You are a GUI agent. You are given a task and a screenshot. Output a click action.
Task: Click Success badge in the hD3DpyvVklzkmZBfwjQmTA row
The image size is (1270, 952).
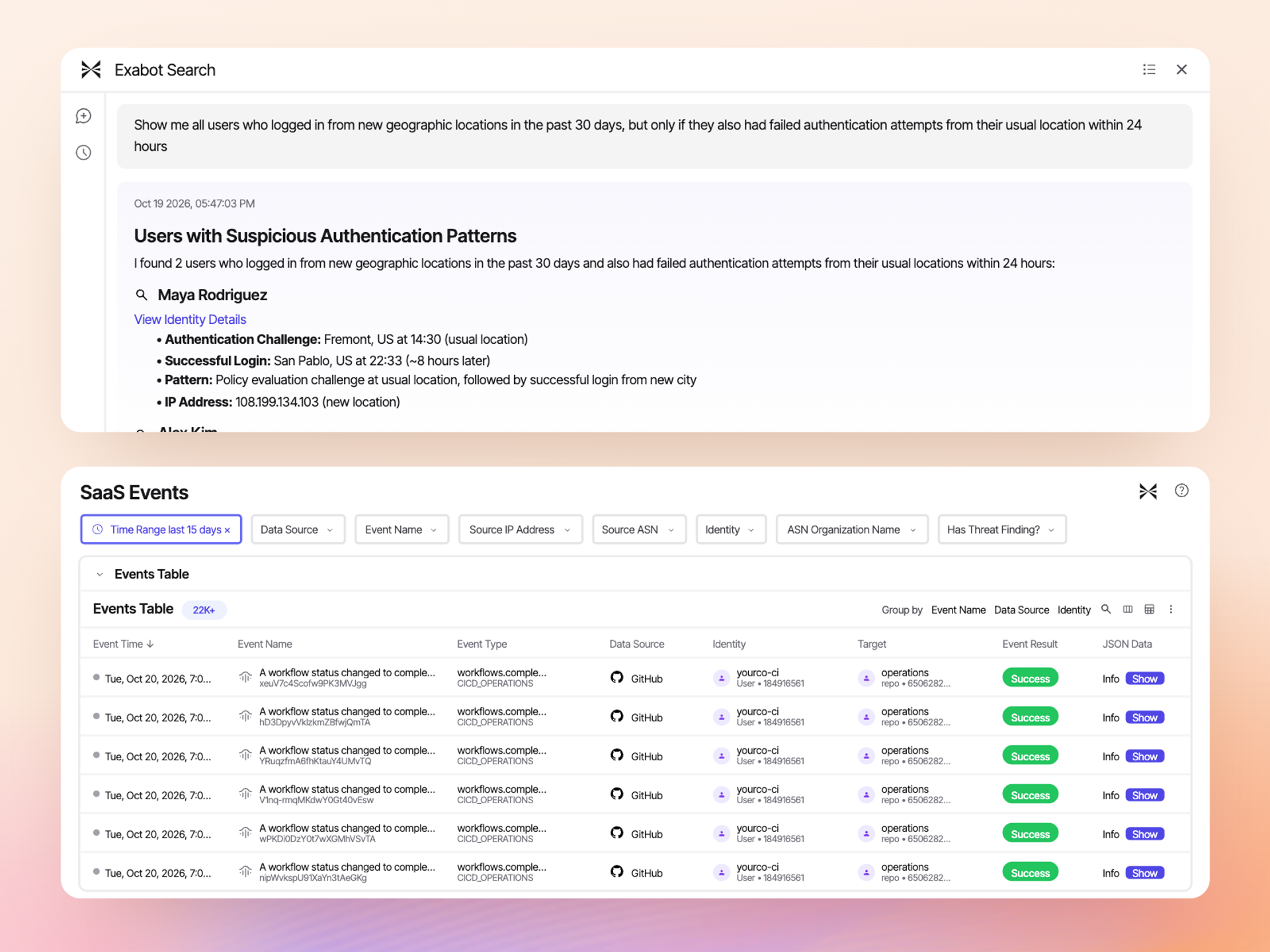click(x=1030, y=717)
